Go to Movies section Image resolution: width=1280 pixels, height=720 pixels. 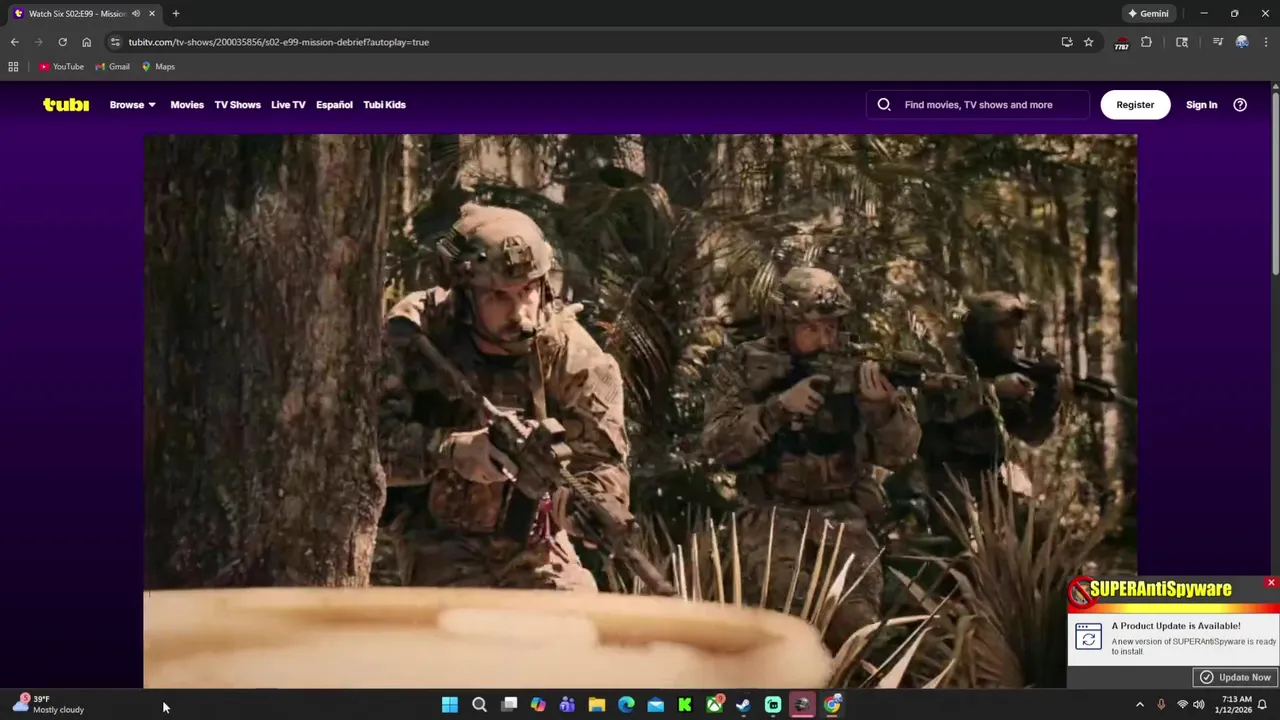tap(187, 104)
